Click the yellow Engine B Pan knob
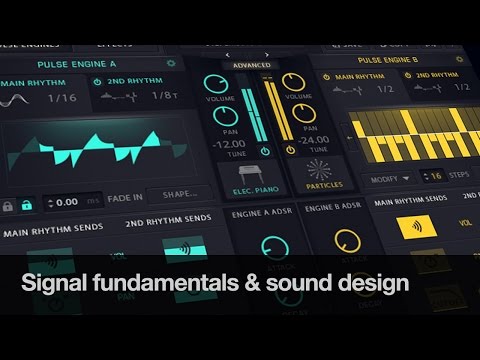The width and height of the screenshot is (480, 360). pyautogui.click(x=304, y=113)
